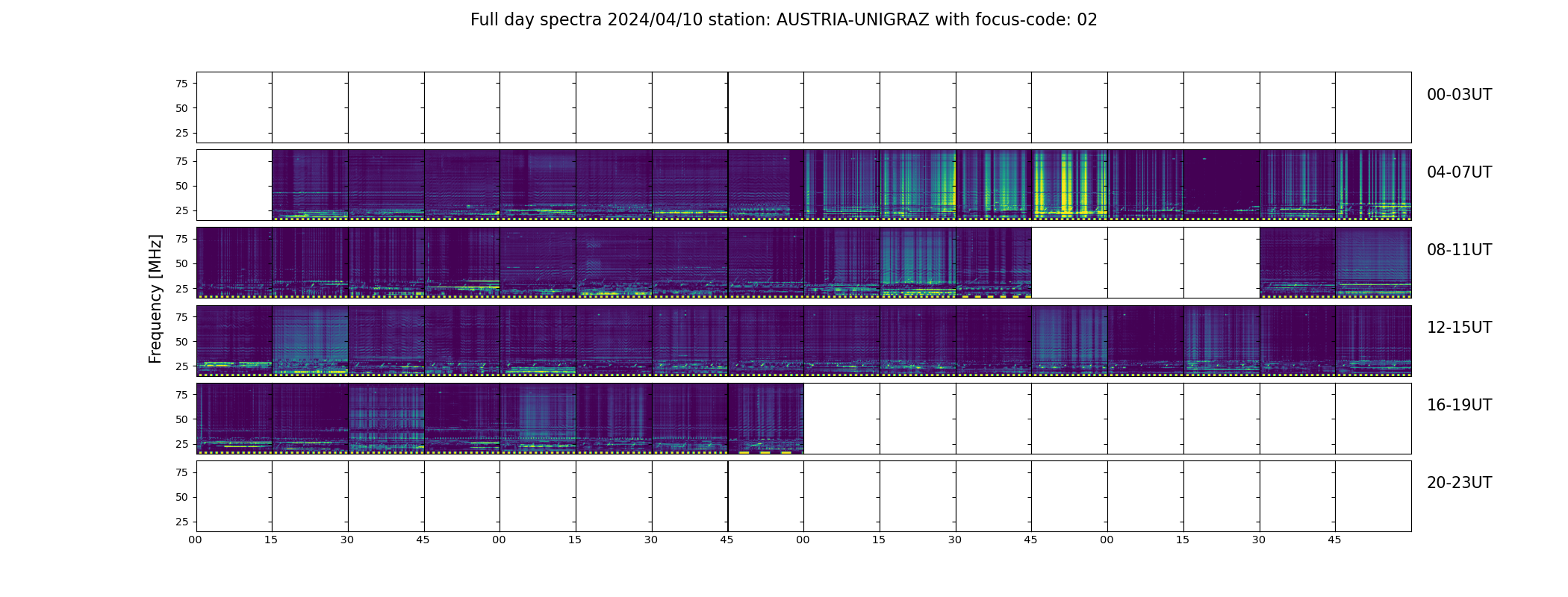Open the 17:45 spectrogram panel in 16-19UT row

(x=765, y=419)
